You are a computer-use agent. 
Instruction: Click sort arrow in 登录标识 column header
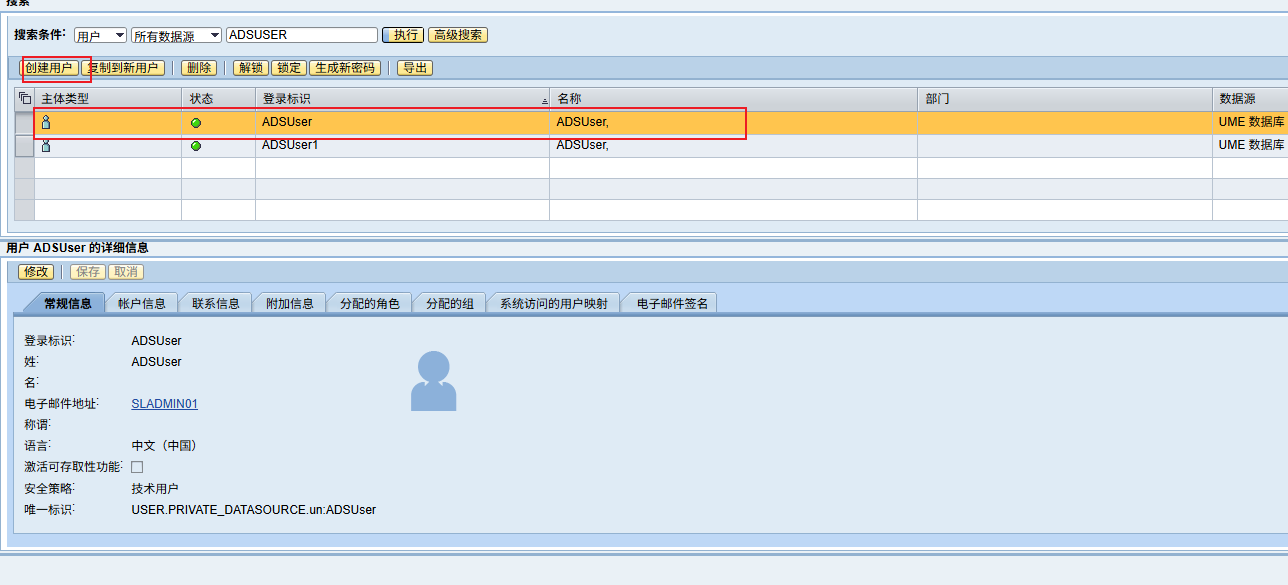click(x=544, y=100)
